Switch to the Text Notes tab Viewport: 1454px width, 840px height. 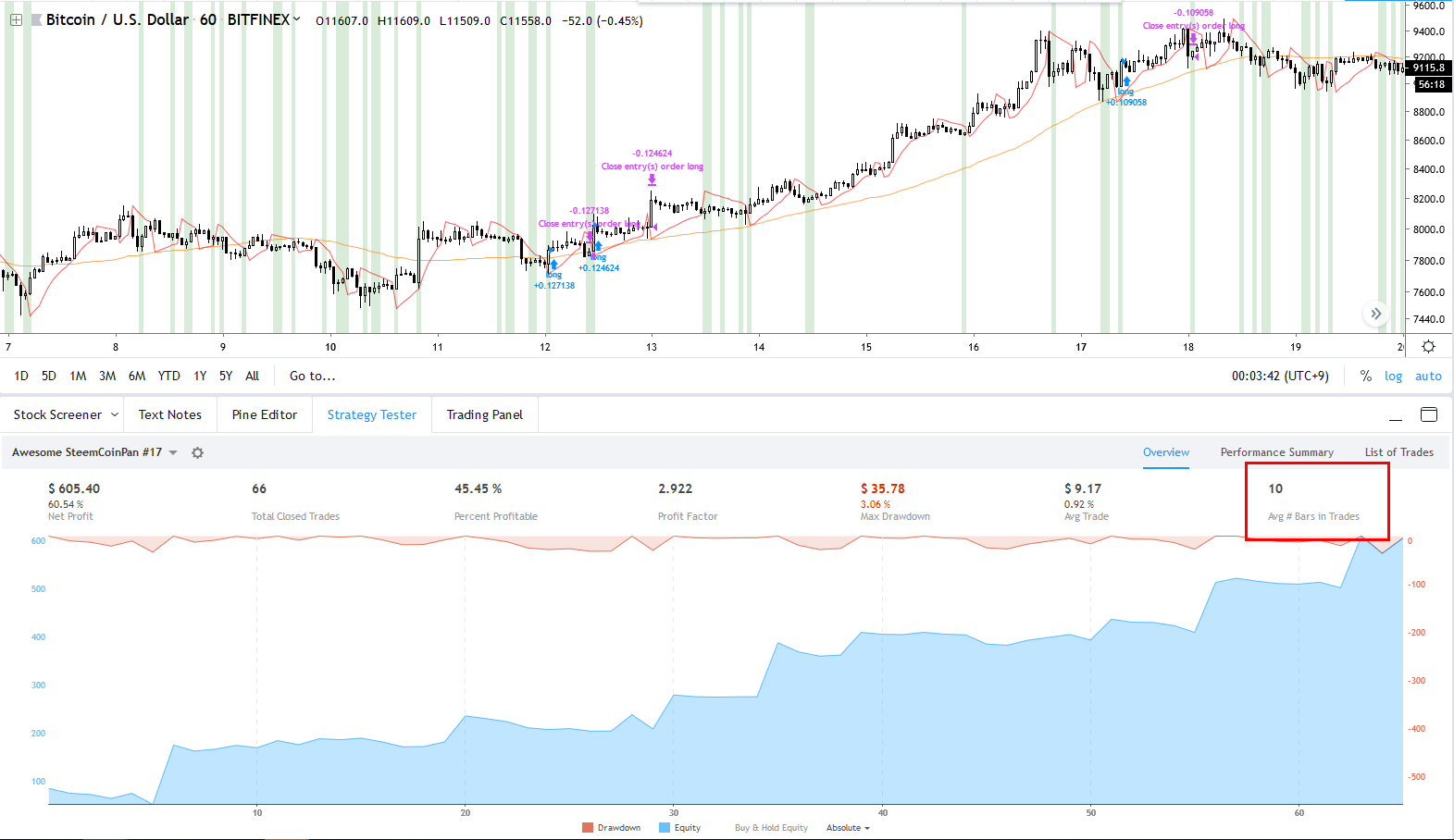[170, 414]
